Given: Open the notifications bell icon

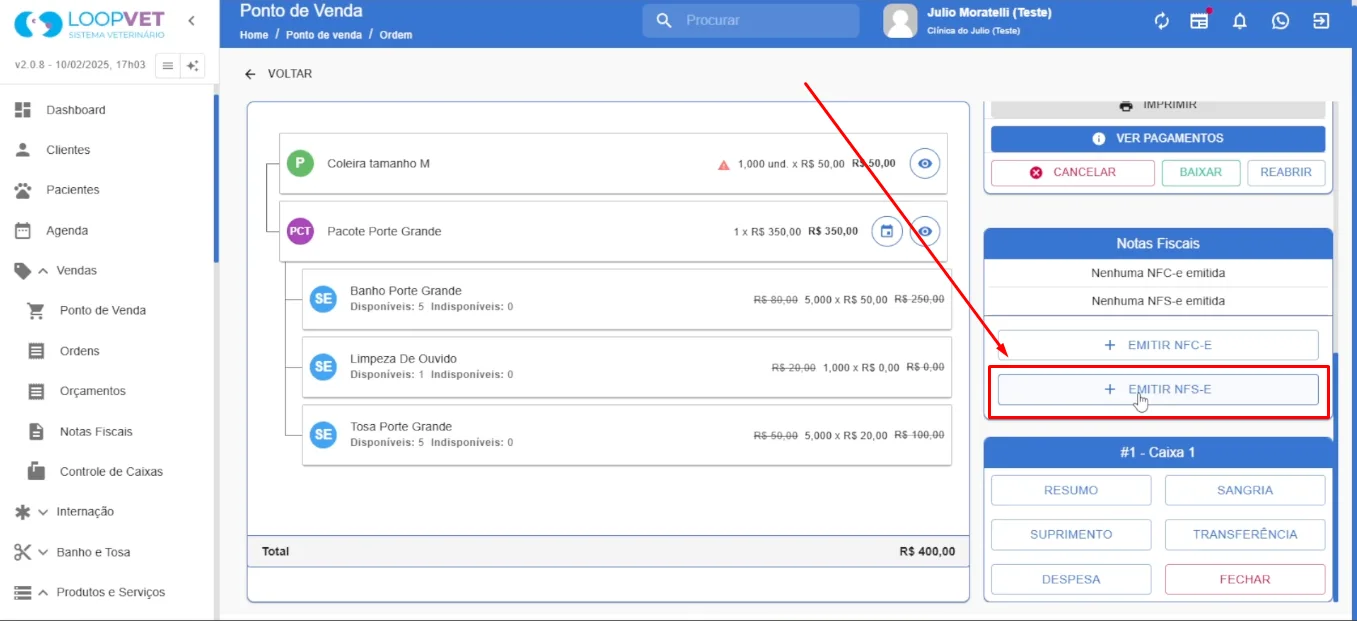Looking at the screenshot, I should pyautogui.click(x=1240, y=21).
